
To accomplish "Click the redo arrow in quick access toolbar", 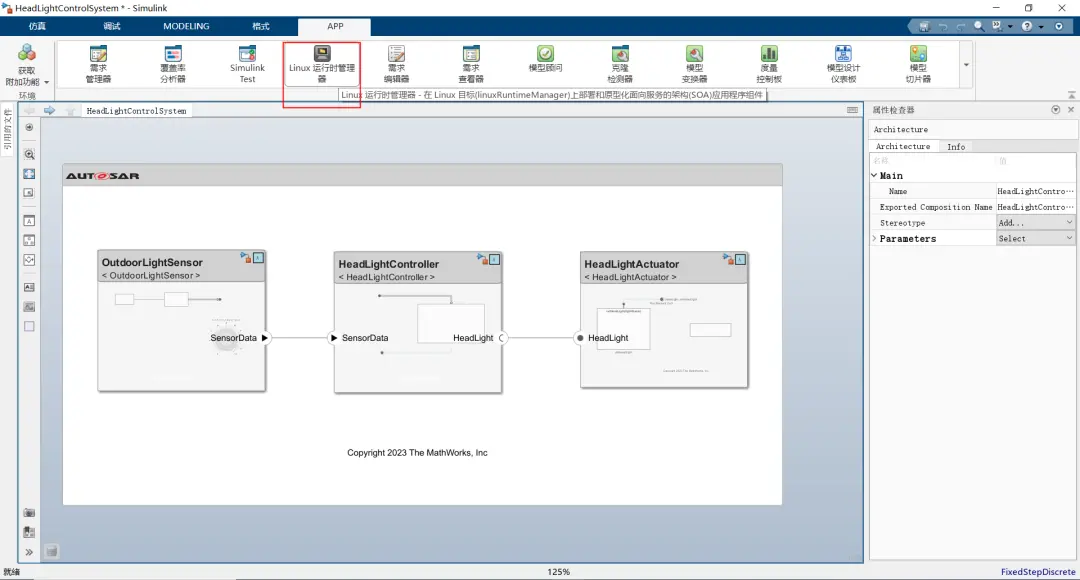I will pos(961,26).
